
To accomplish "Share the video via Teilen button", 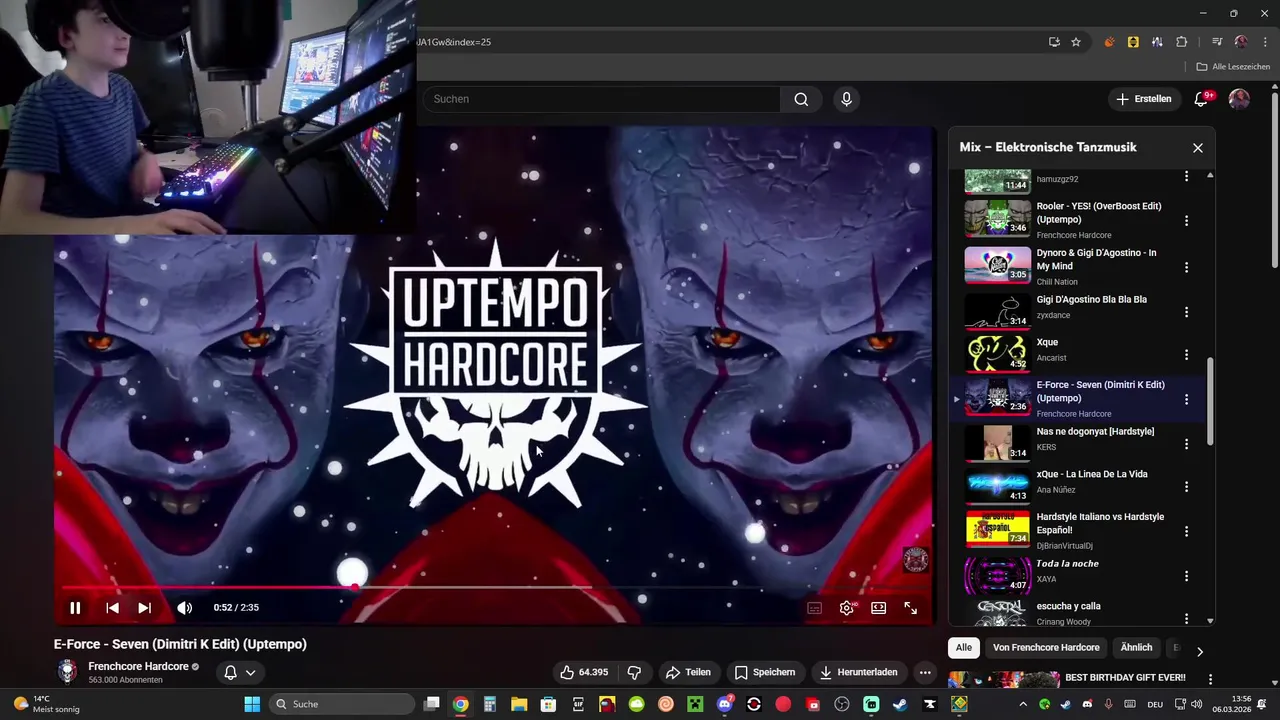I will point(688,672).
